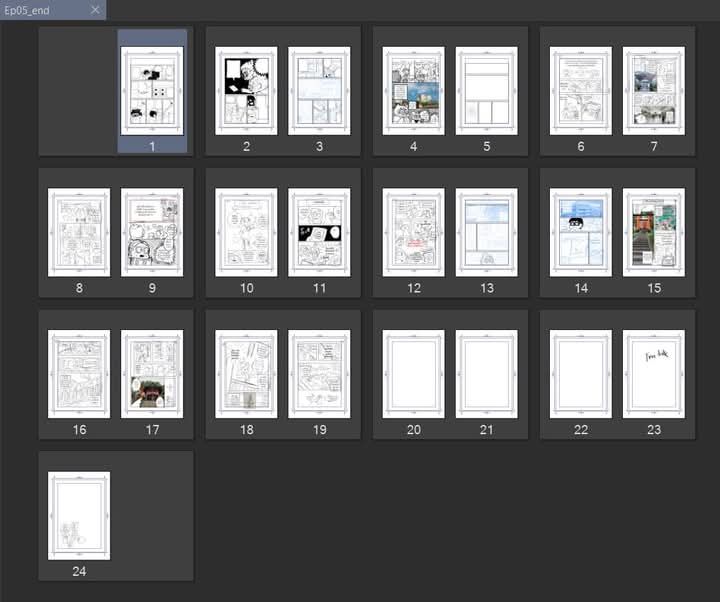Viewport: 720px width, 602px height.
Task: Select blank page 22 thumbnail
Action: pos(580,374)
